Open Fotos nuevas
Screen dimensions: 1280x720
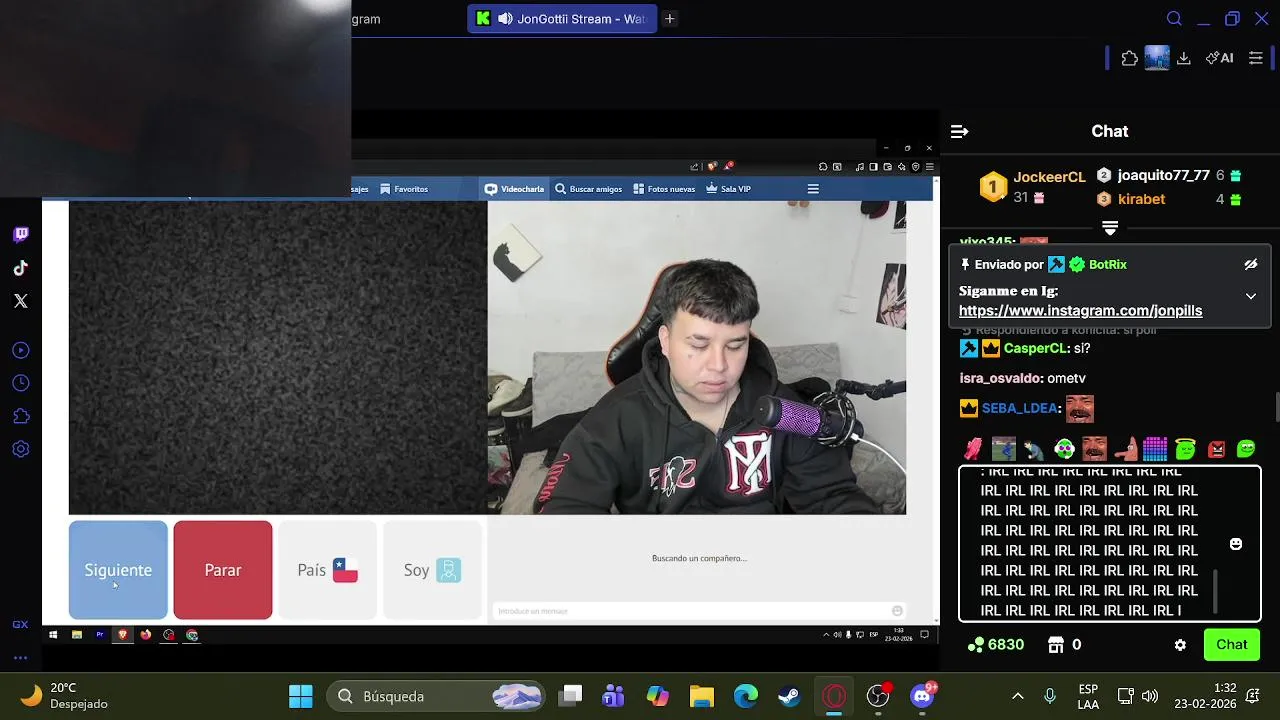coord(664,189)
